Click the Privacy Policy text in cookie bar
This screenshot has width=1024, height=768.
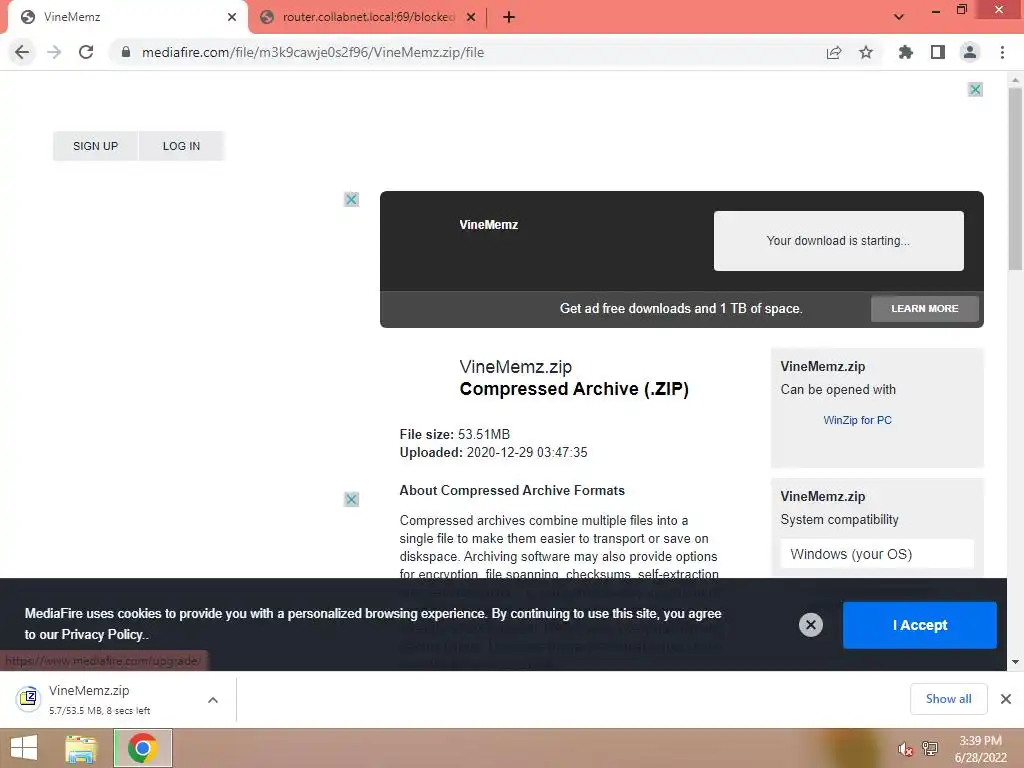[x=102, y=634]
